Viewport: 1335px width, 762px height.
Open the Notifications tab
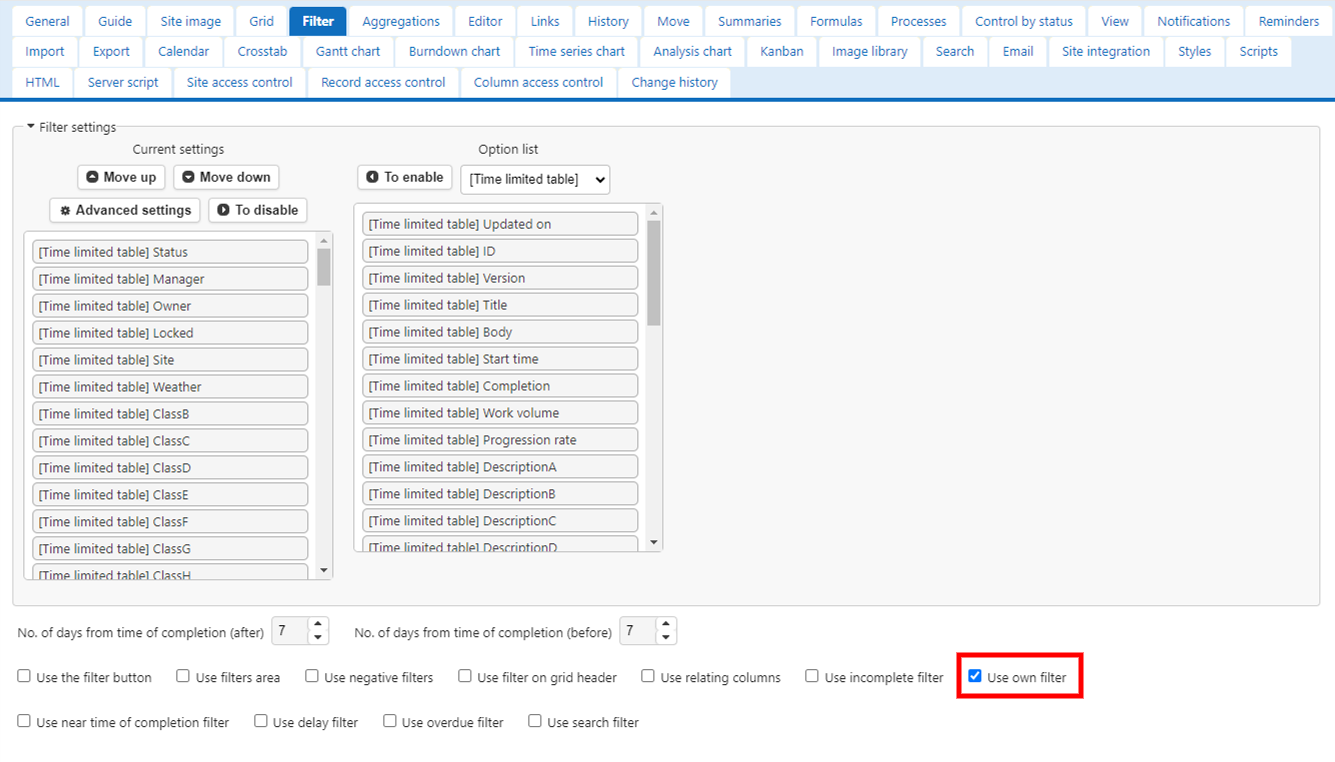click(x=1194, y=21)
